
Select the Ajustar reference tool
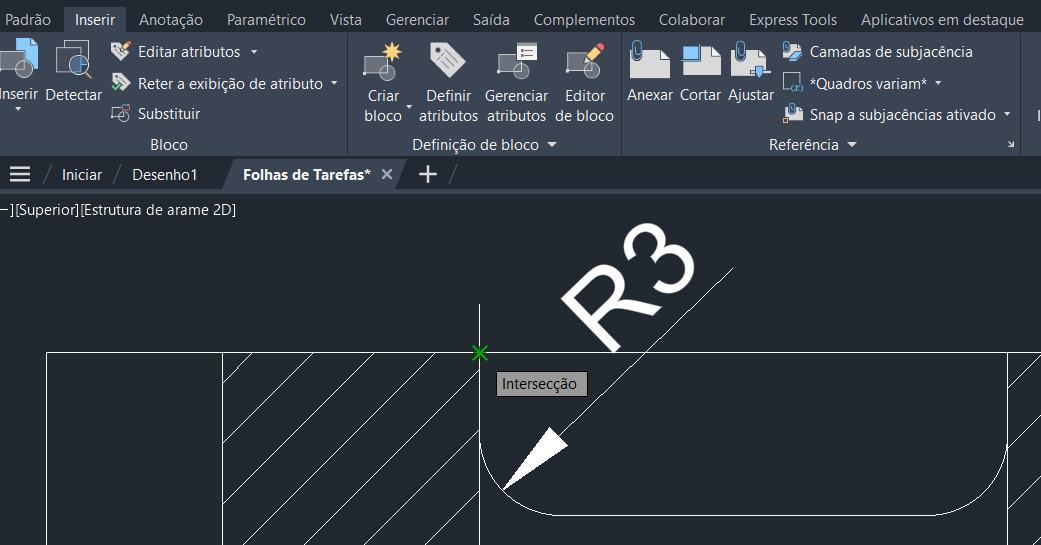(750, 62)
